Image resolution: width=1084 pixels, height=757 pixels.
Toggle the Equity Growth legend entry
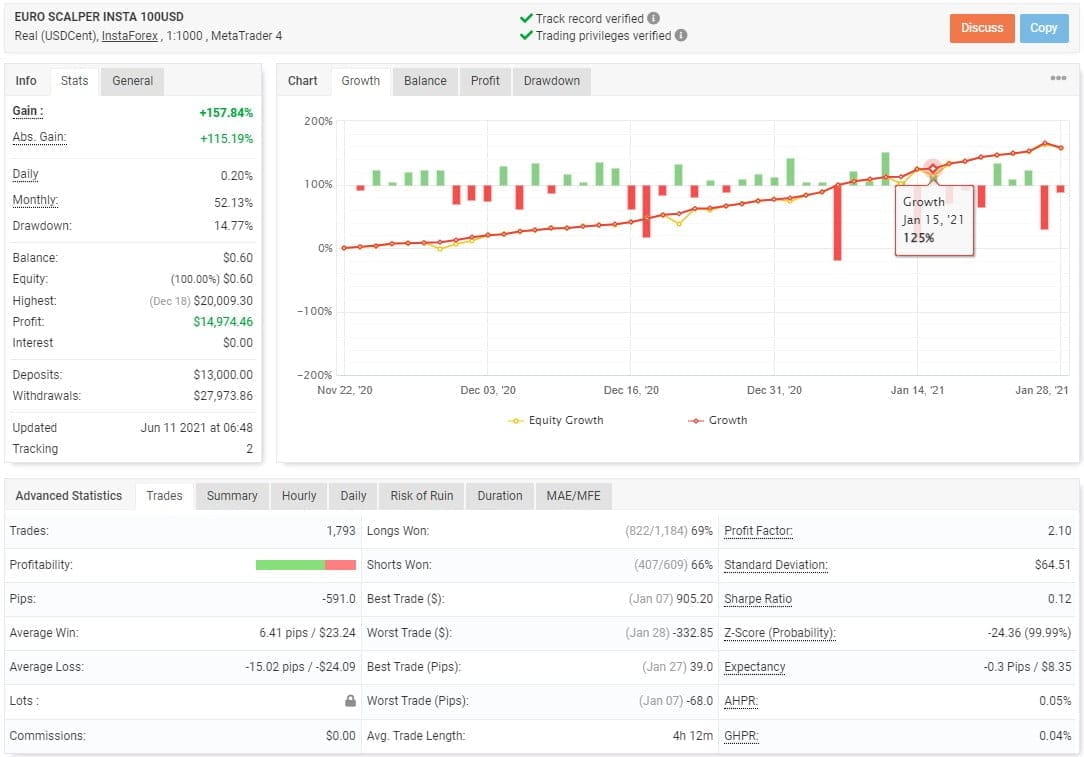[x=555, y=420]
